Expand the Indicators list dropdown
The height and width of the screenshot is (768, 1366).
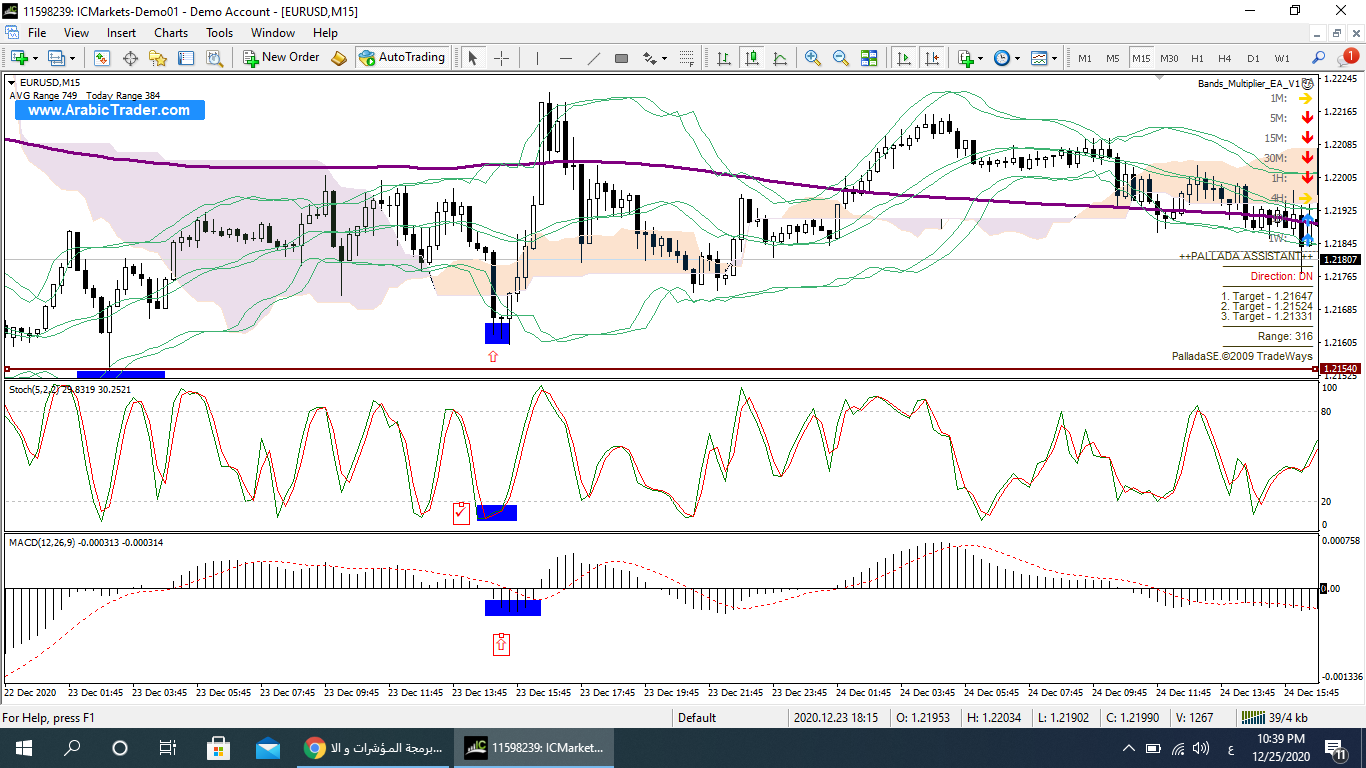[981, 58]
